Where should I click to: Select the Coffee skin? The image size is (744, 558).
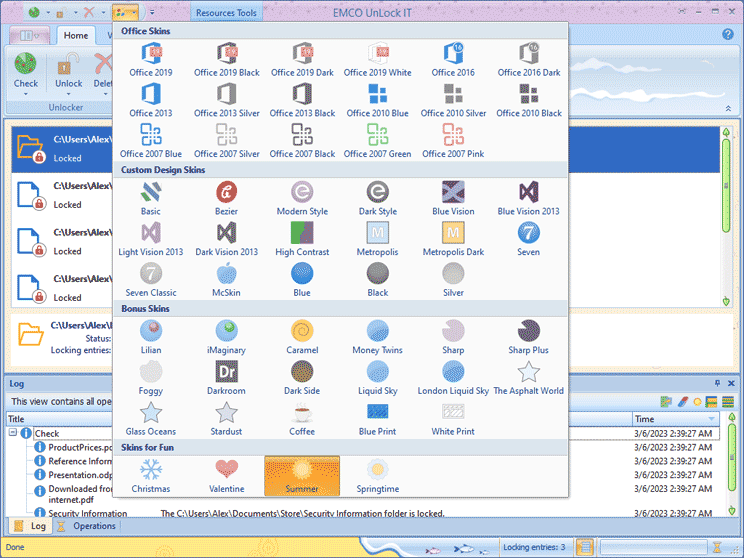302,417
